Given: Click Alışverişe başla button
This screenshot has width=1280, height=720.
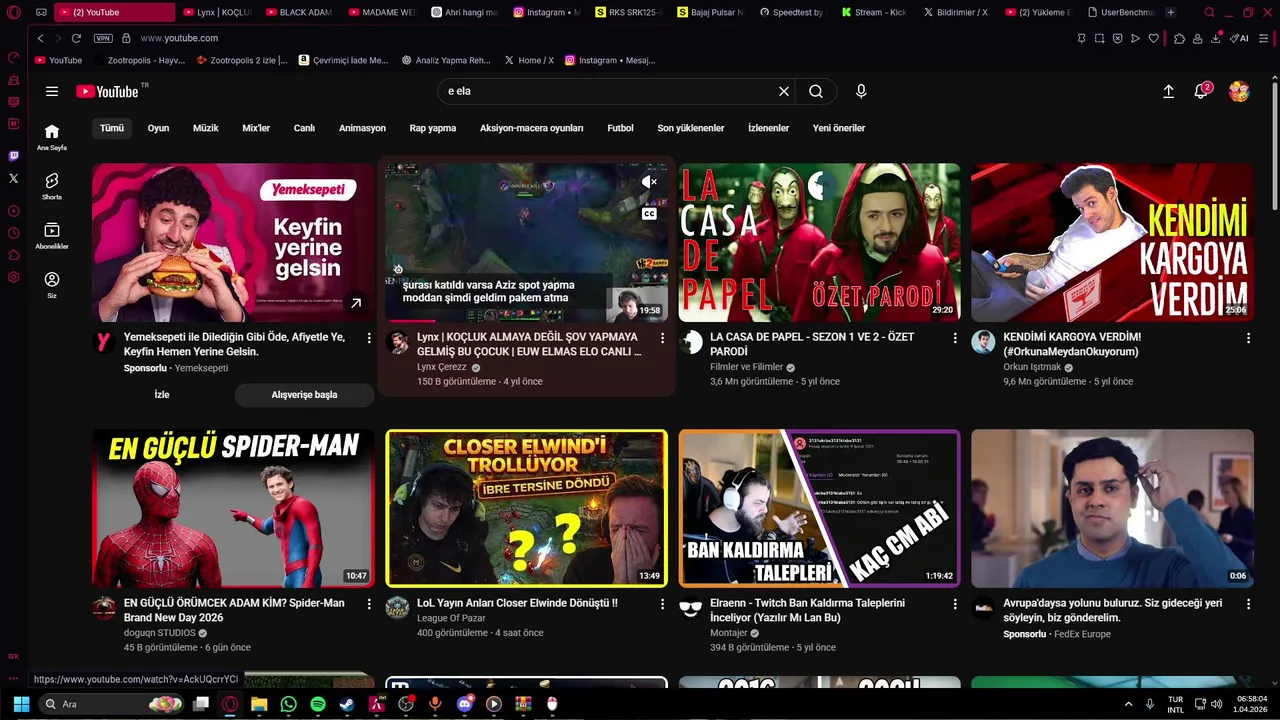Looking at the screenshot, I should pyautogui.click(x=304, y=395).
